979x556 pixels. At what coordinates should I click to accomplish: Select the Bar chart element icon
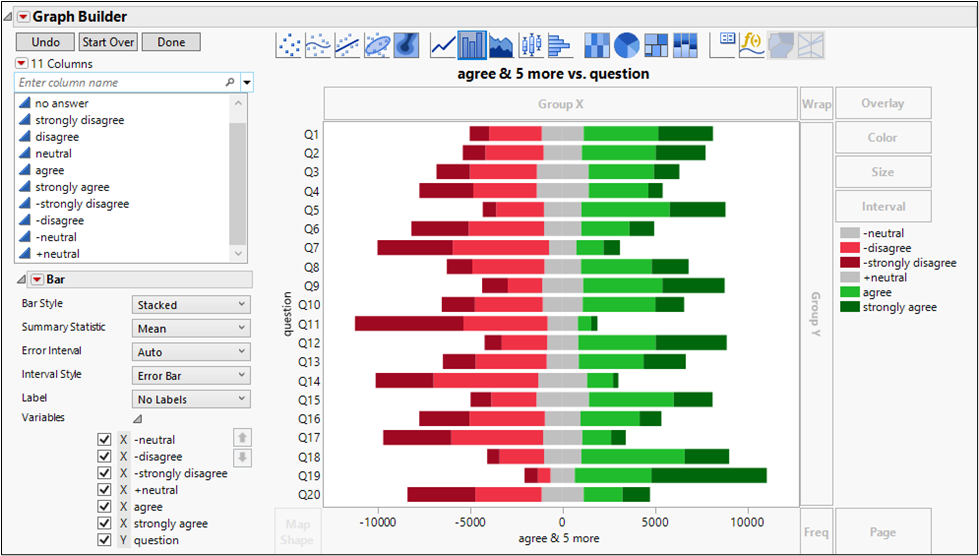pos(472,45)
